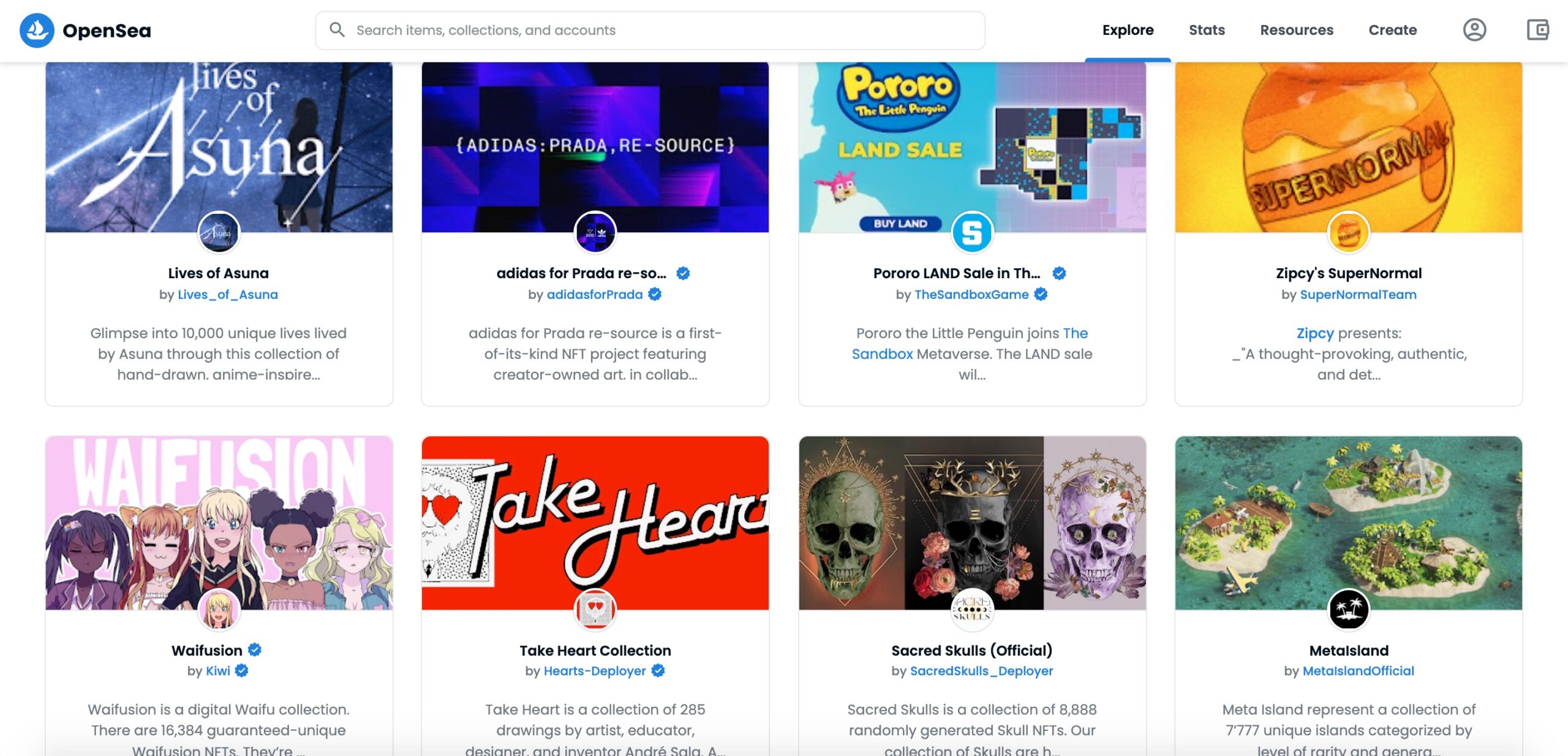Click the Waifusion anime girl avatar

click(219, 610)
